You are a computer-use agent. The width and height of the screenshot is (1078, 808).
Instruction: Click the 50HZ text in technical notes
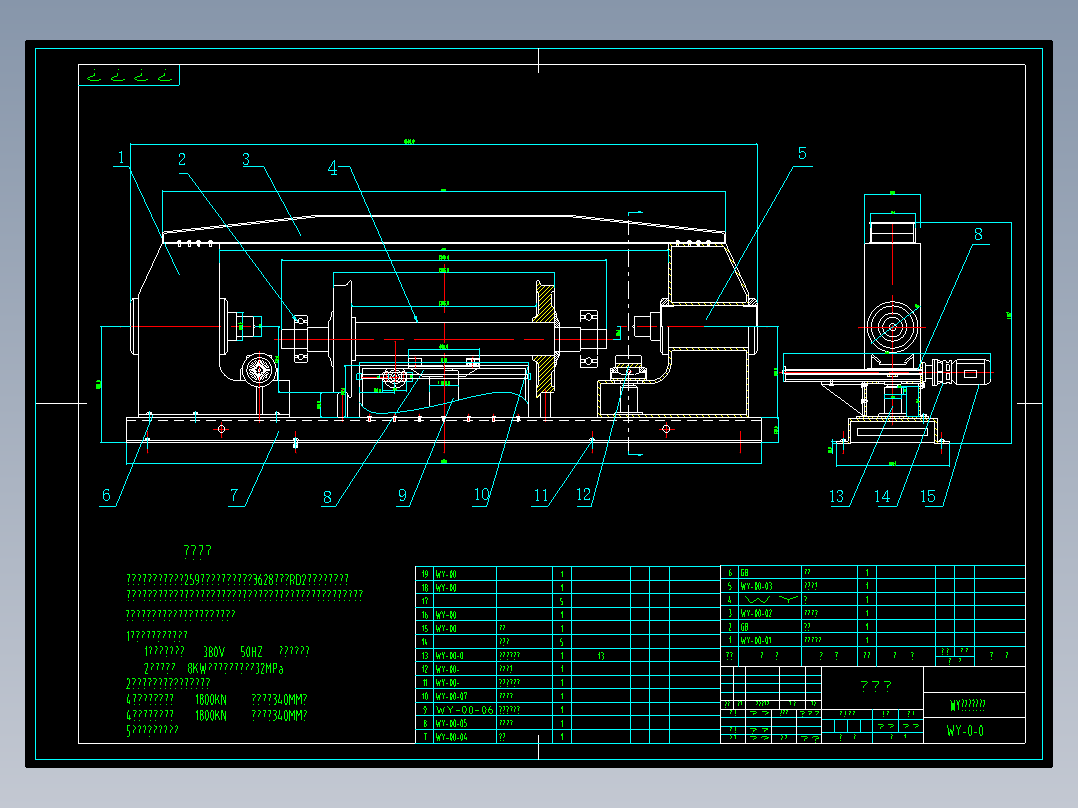coord(252,652)
